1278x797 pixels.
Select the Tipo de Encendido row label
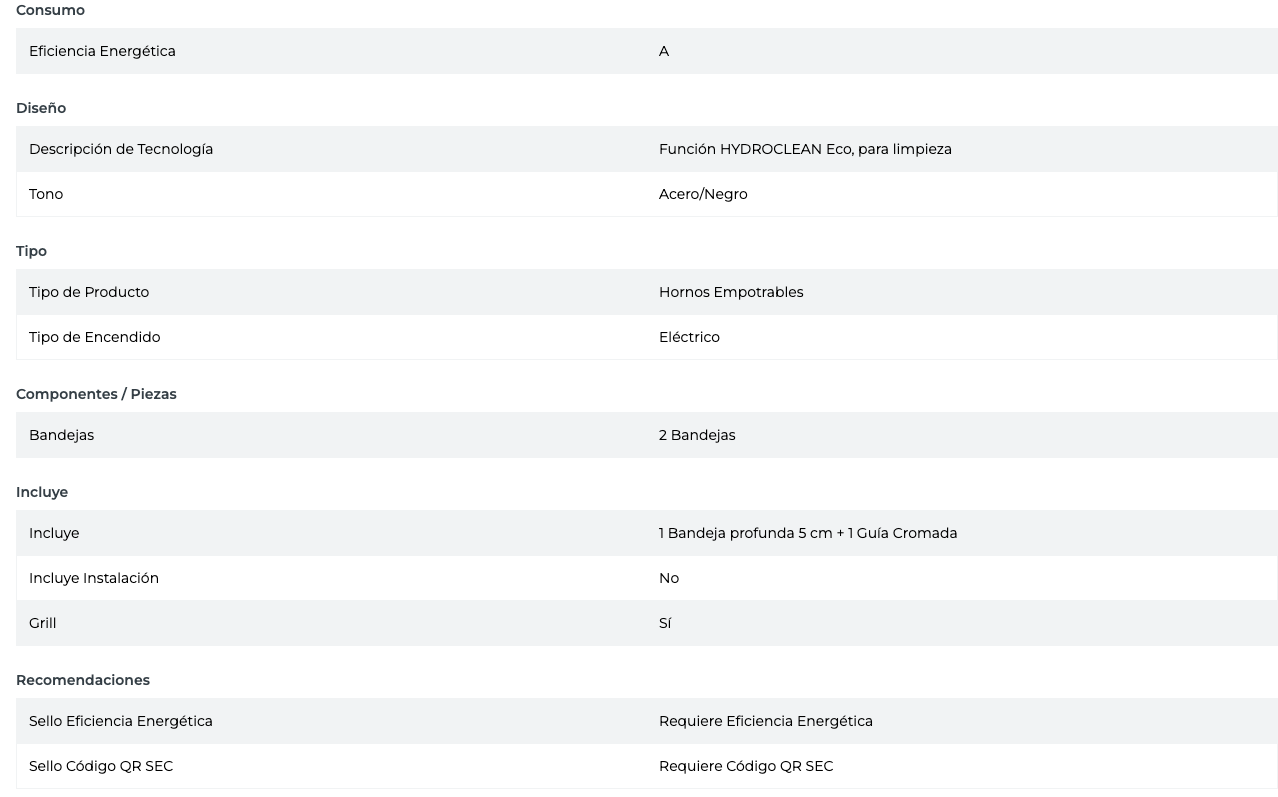click(94, 337)
